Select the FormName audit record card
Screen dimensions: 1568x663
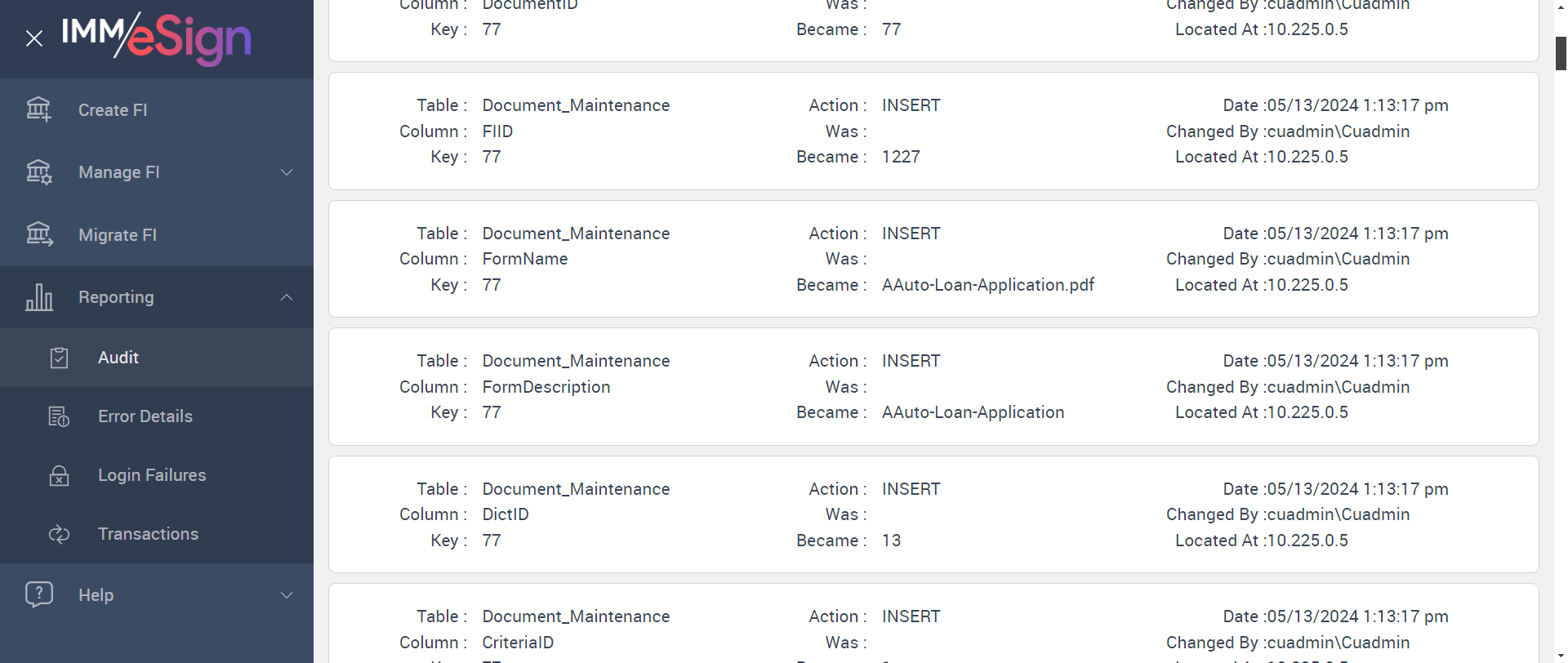(933, 259)
